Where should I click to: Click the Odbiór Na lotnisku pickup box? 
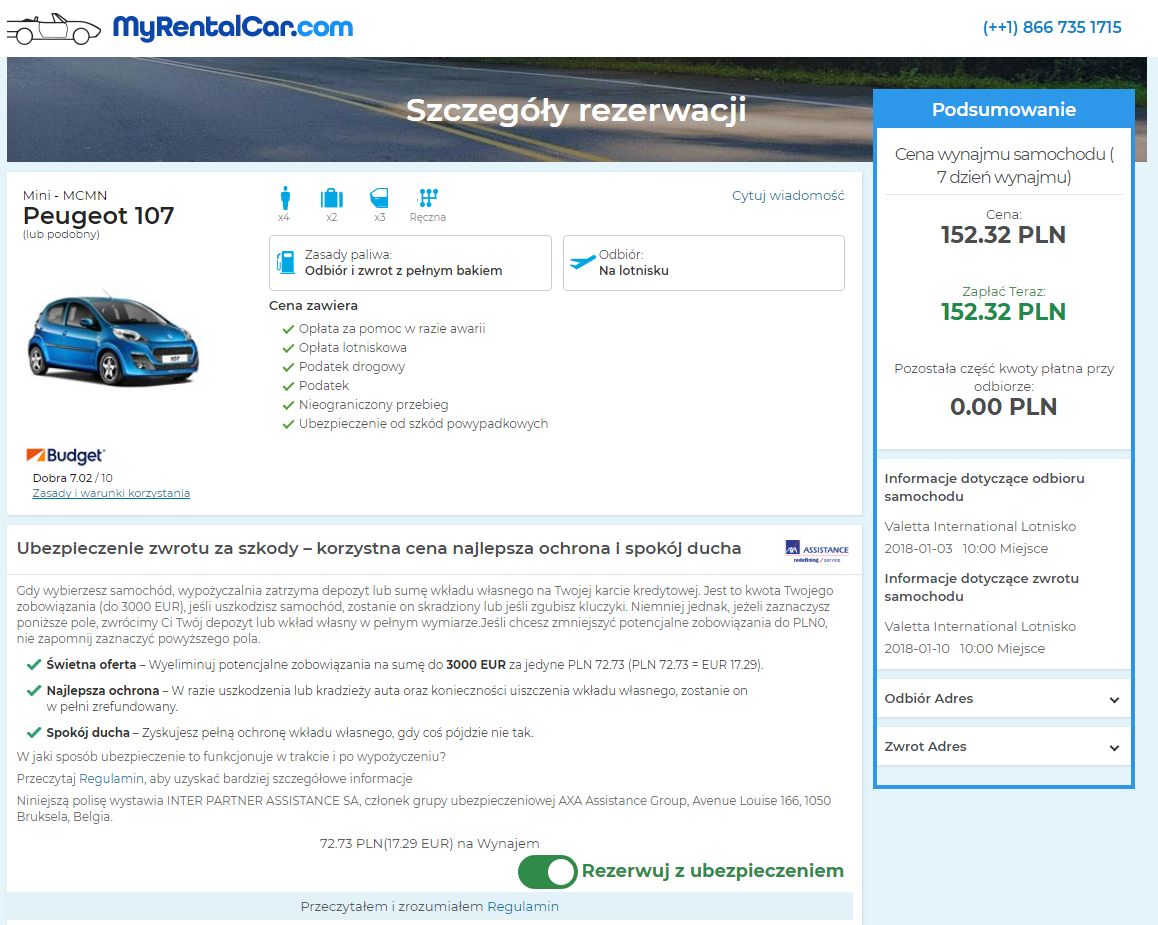click(x=704, y=263)
